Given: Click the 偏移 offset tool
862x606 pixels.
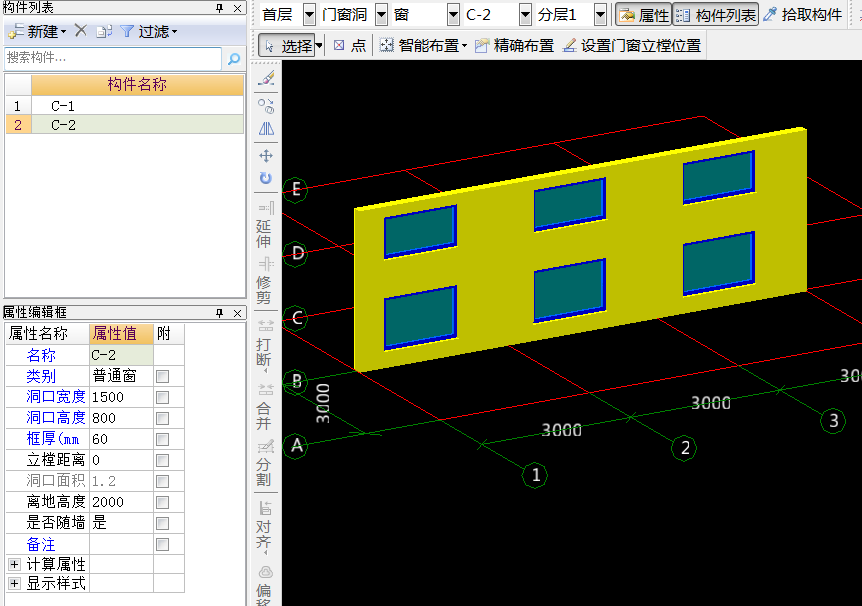Looking at the screenshot, I should tap(265, 585).
